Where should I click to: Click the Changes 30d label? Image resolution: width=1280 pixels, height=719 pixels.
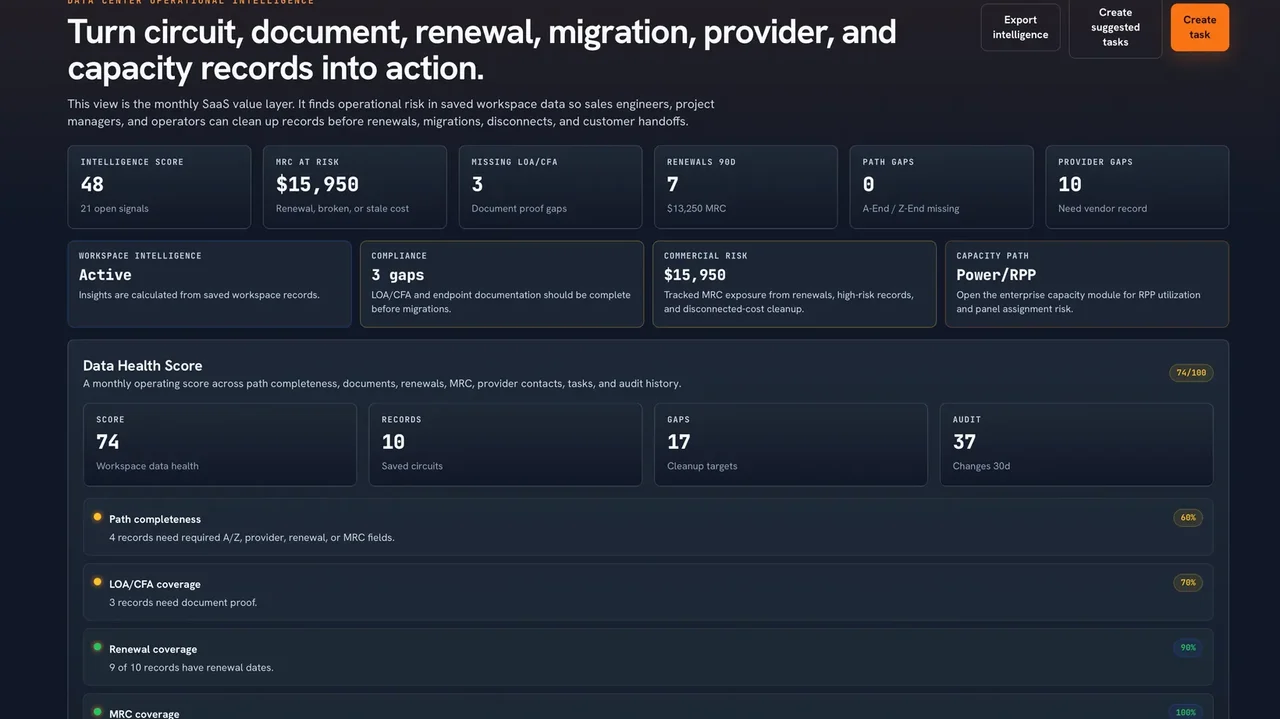[981, 466]
